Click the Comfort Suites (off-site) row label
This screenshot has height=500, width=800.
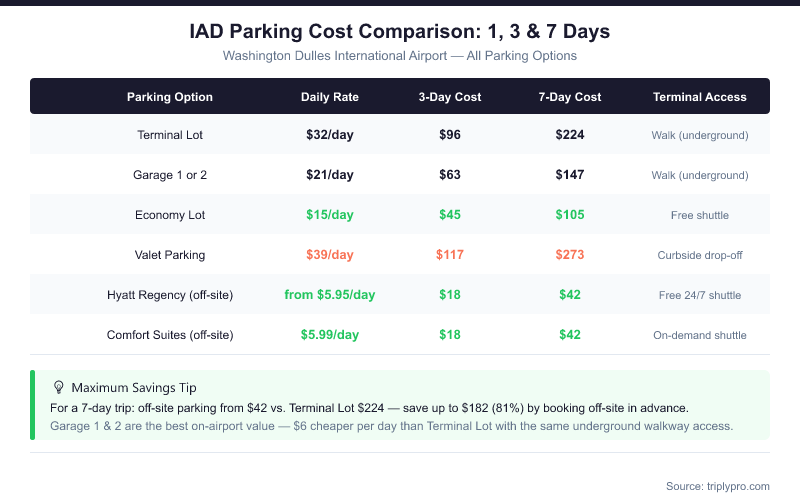click(170, 335)
